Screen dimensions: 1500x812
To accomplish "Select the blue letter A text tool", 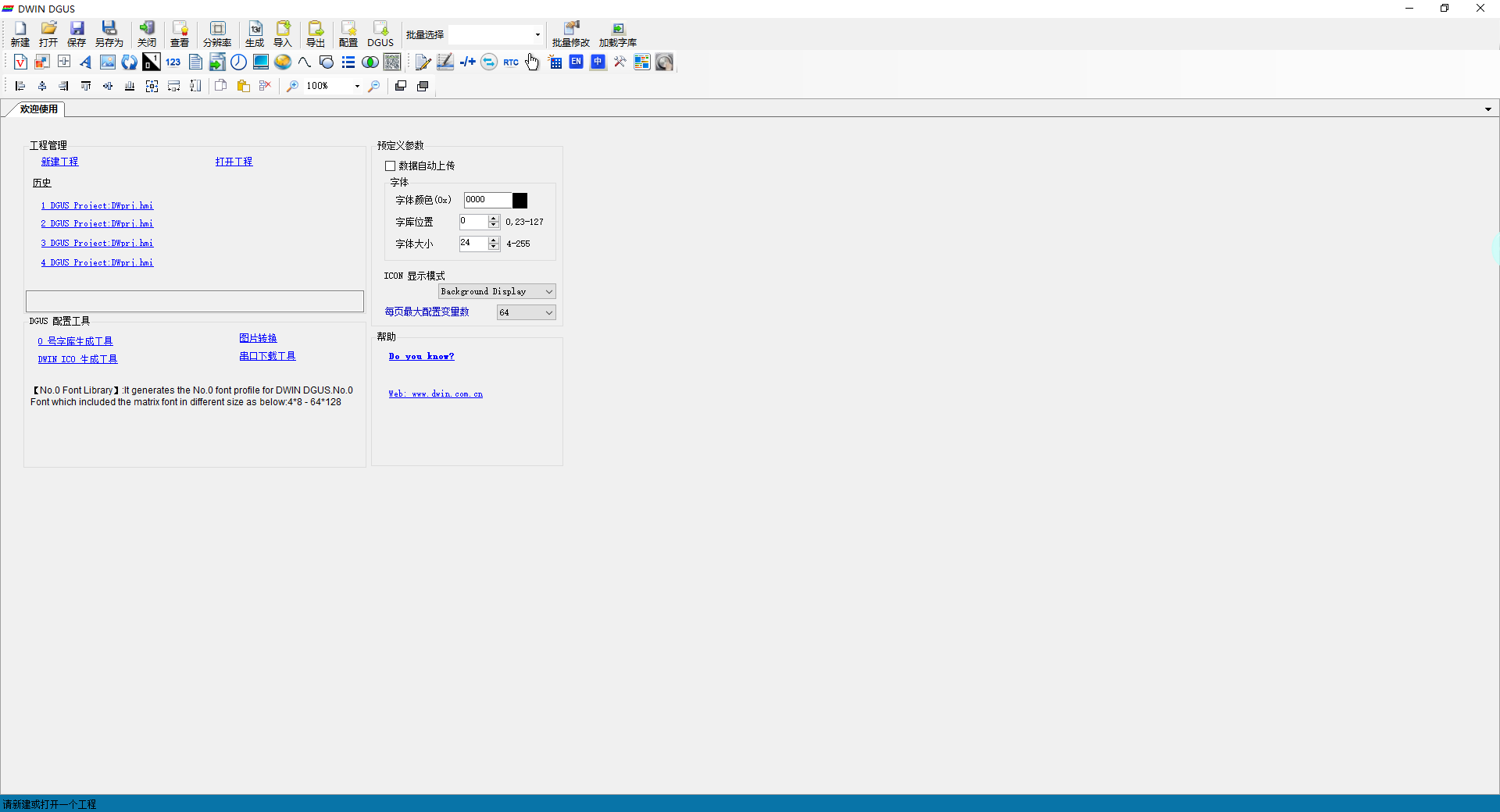I will [x=86, y=62].
